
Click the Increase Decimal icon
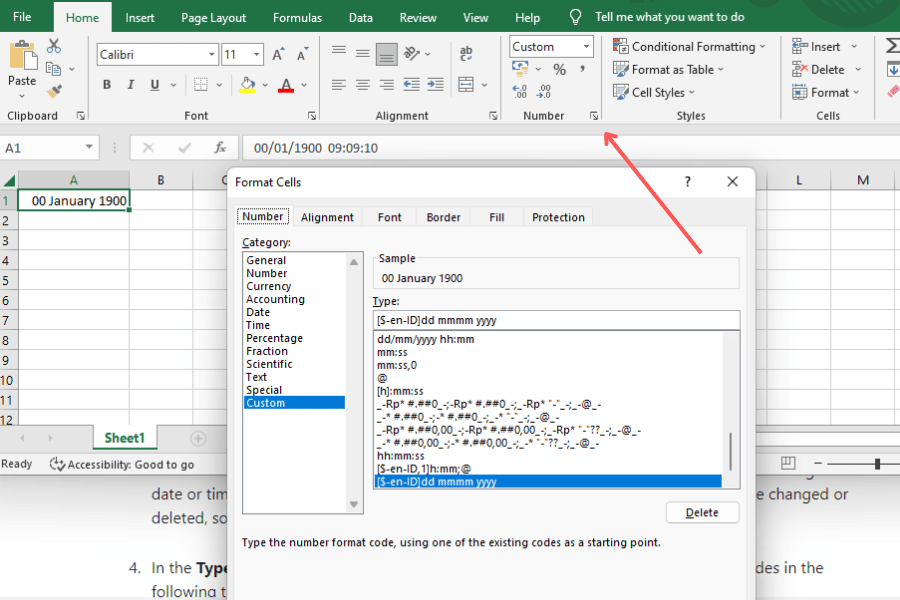click(x=519, y=91)
